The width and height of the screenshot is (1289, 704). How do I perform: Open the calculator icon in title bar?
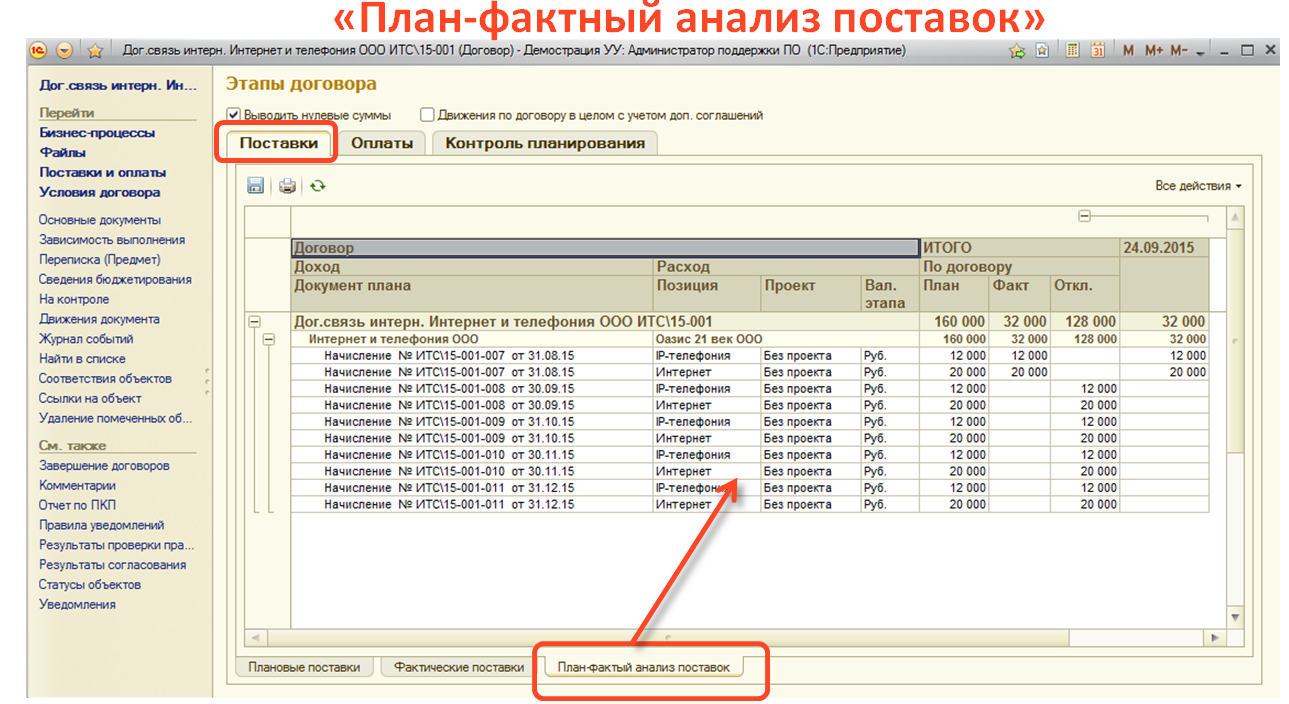tap(1072, 50)
